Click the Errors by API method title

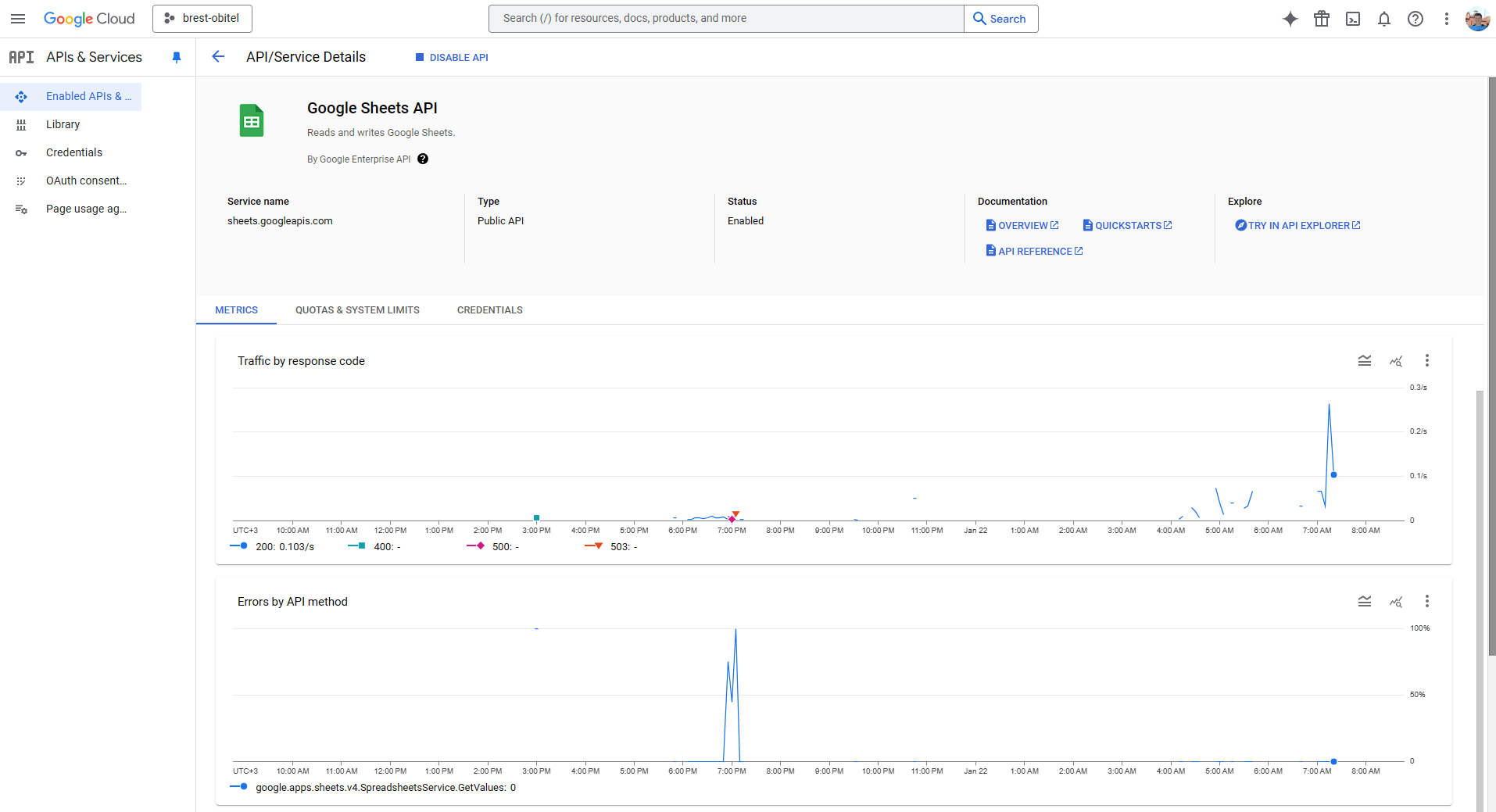tap(292, 602)
